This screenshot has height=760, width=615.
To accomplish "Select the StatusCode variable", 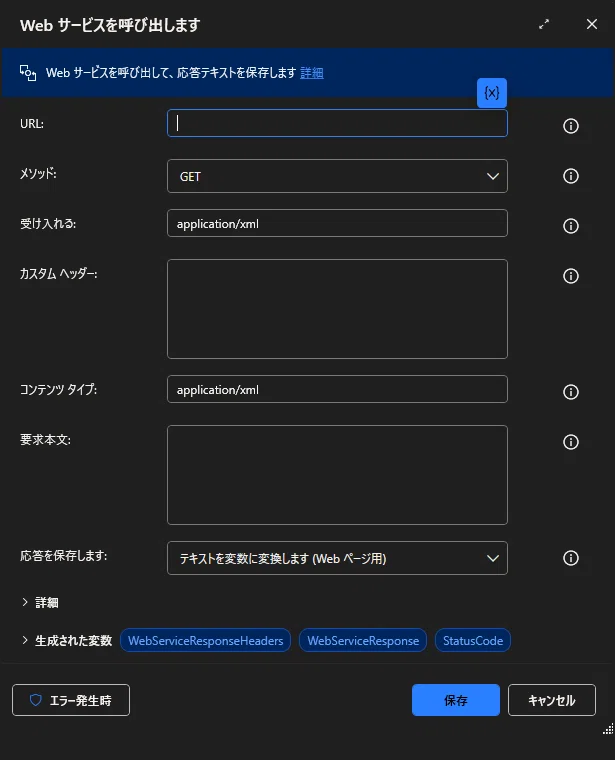I will (x=473, y=640).
